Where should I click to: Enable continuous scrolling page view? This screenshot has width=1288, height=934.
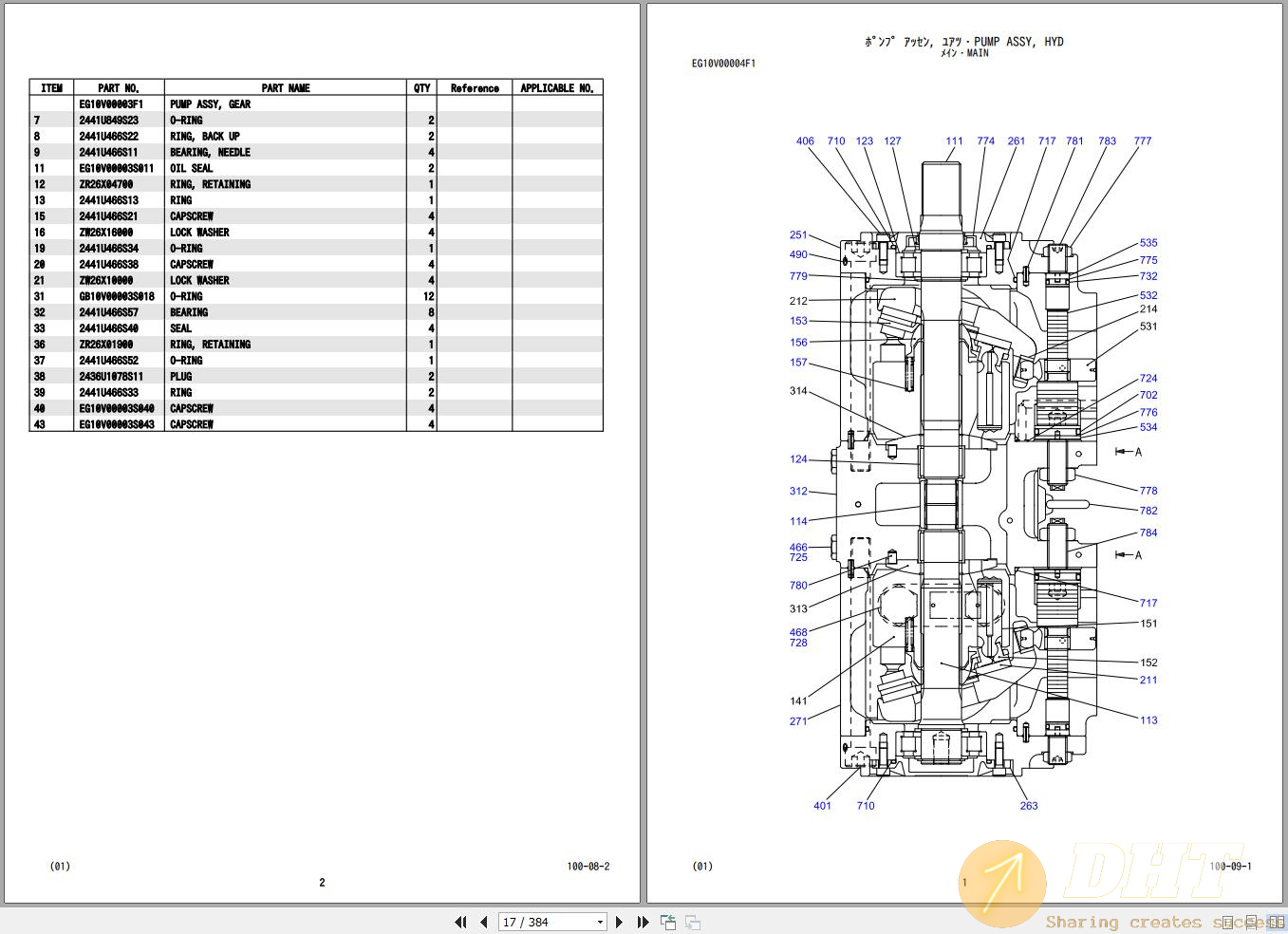tap(1253, 922)
